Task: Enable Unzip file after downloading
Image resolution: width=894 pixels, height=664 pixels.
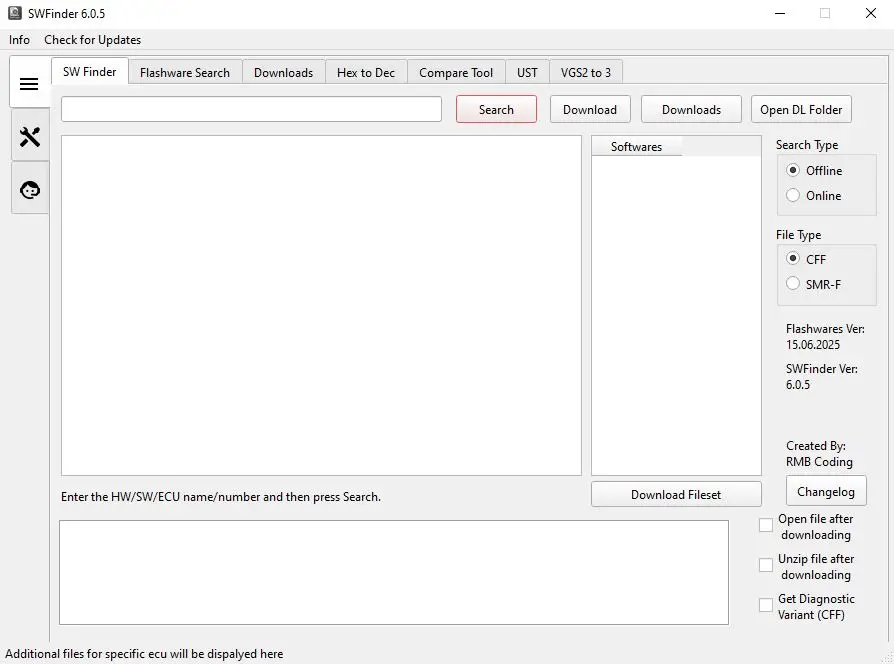Action: (x=766, y=565)
